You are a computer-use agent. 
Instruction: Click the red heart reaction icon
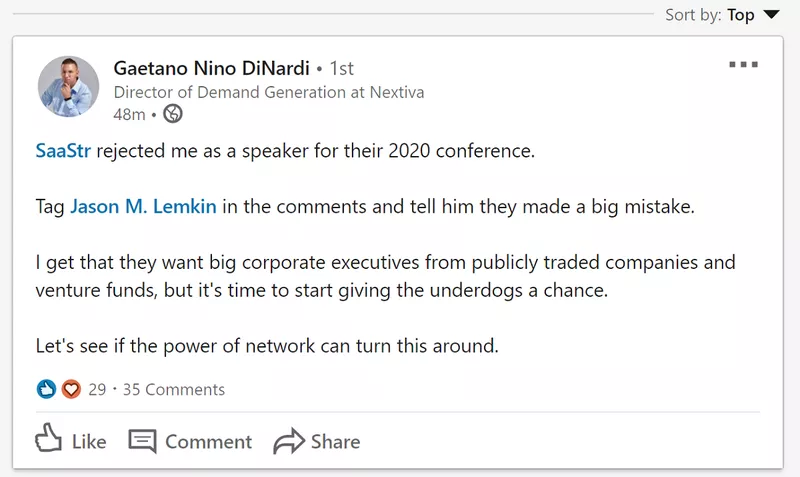[71, 389]
